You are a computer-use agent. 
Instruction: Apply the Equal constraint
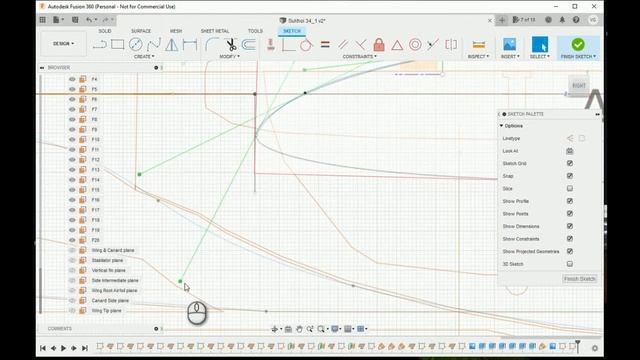(325, 44)
